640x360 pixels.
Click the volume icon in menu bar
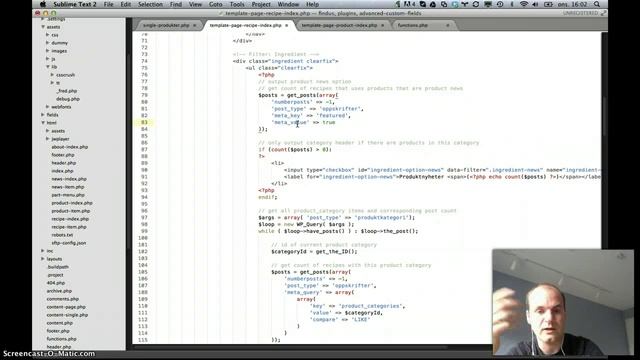(x=535, y=4)
